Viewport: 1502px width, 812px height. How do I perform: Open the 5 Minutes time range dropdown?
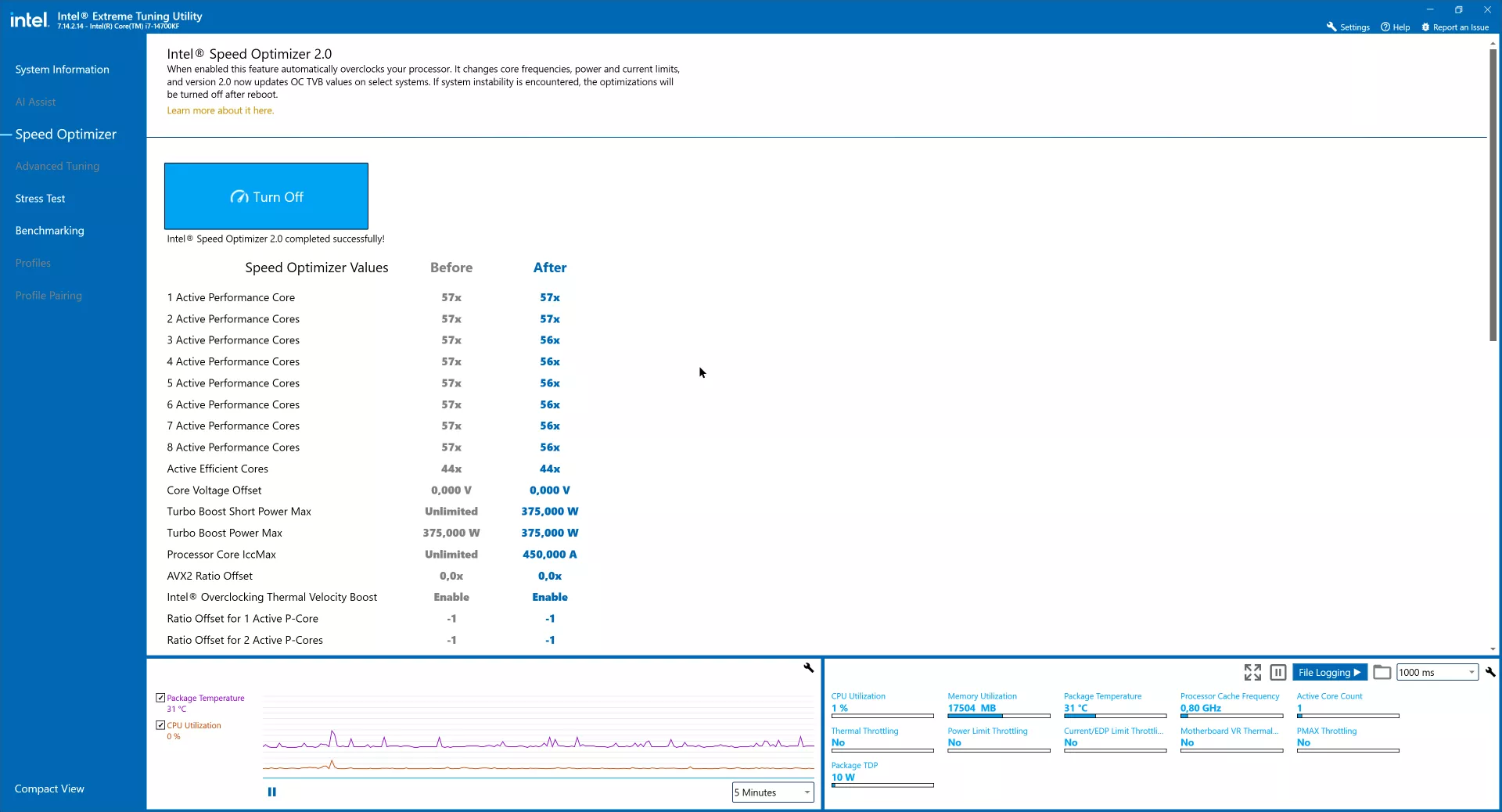click(773, 792)
